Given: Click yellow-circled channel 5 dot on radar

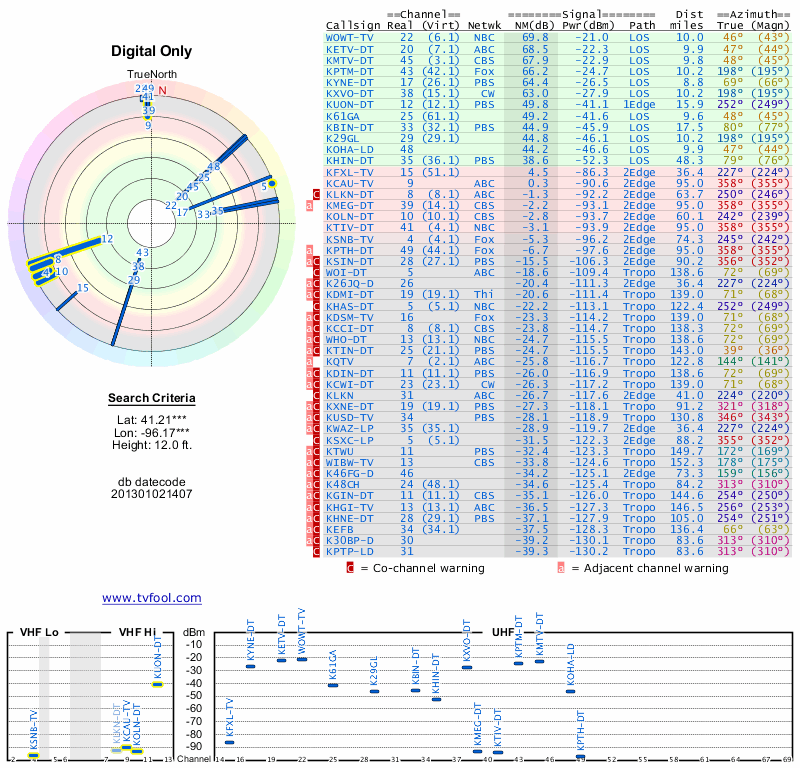Looking at the screenshot, I should click(x=272, y=184).
